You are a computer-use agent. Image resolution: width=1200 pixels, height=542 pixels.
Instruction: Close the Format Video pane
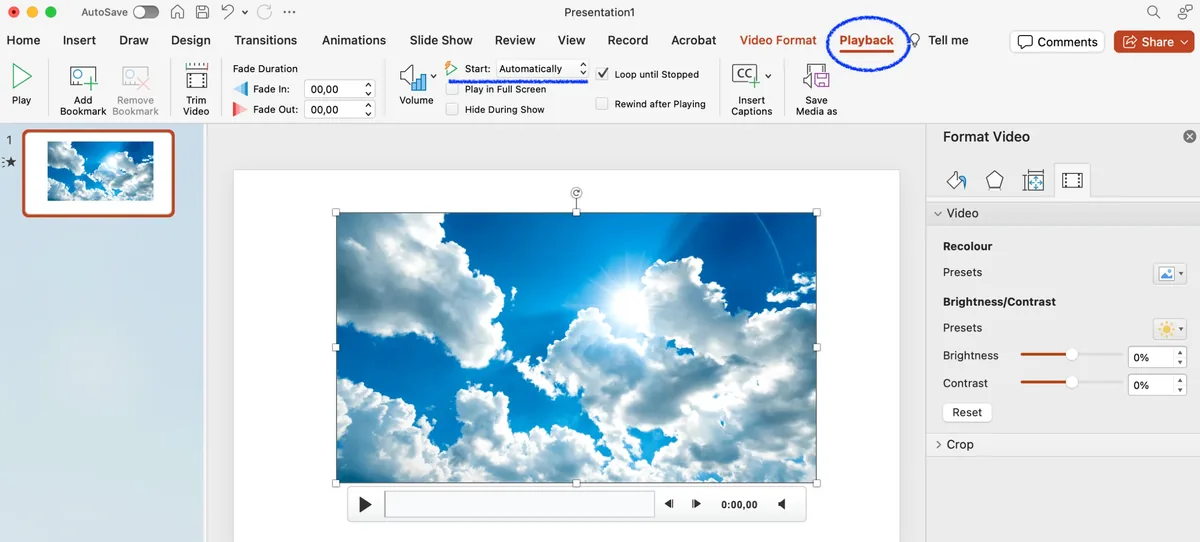(1189, 137)
